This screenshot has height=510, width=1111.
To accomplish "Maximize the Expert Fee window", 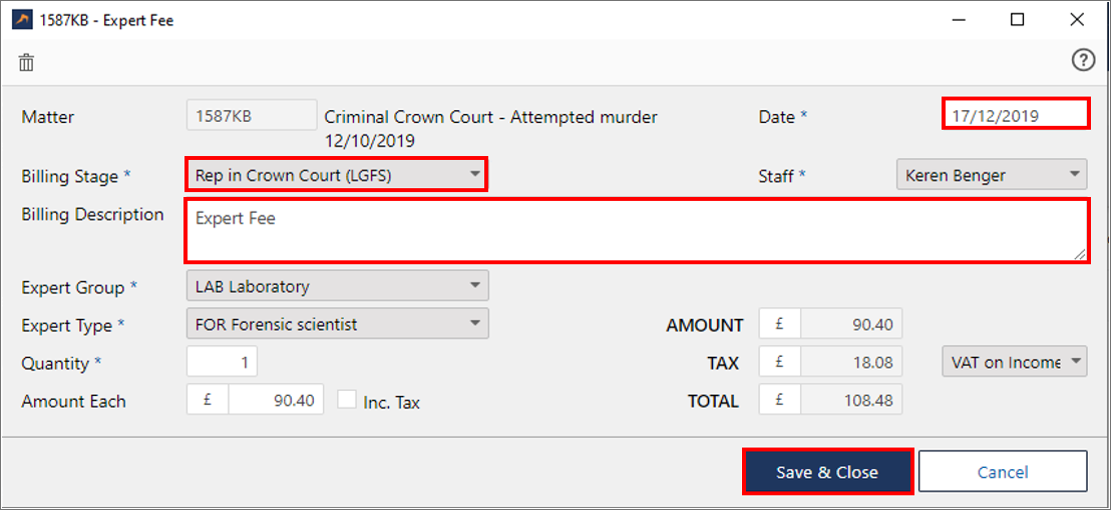I will (x=1017, y=20).
